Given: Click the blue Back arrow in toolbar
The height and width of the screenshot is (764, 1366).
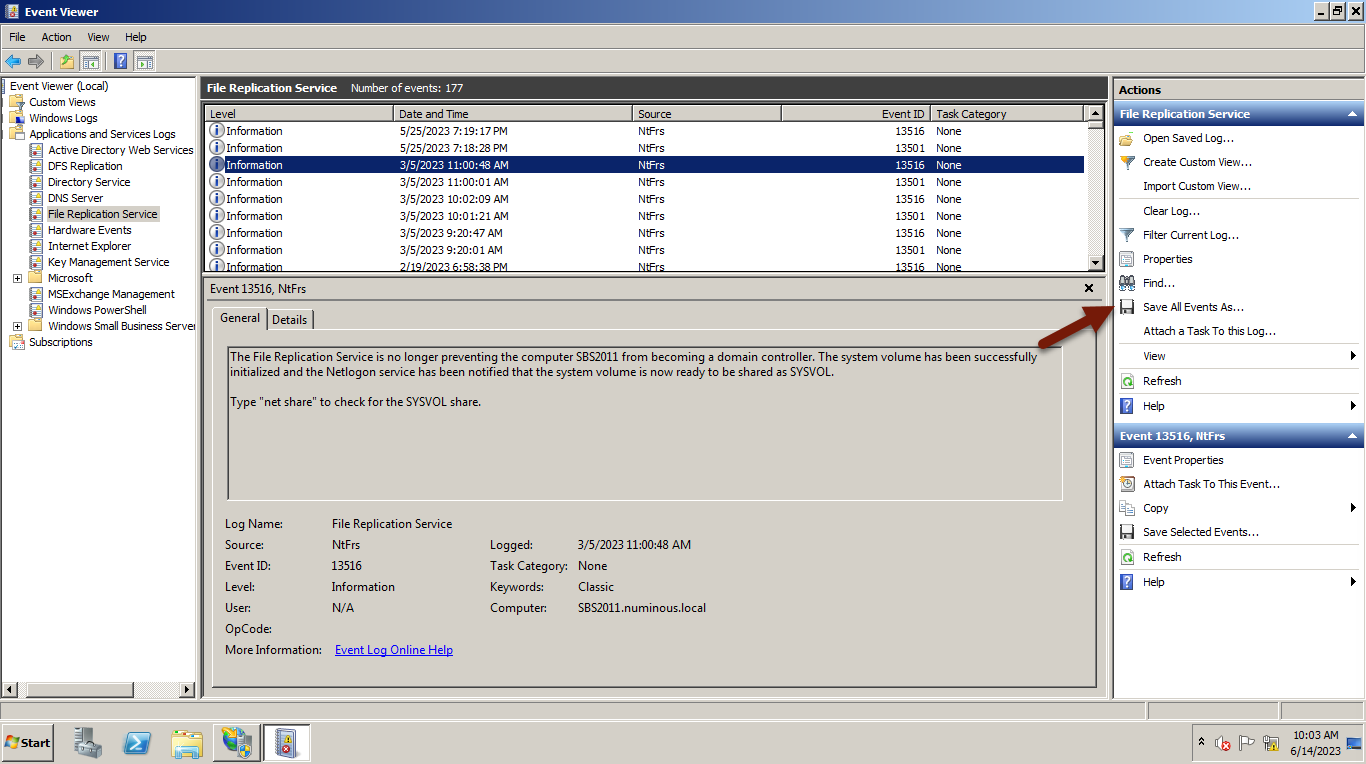Looking at the screenshot, I should coord(13,61).
